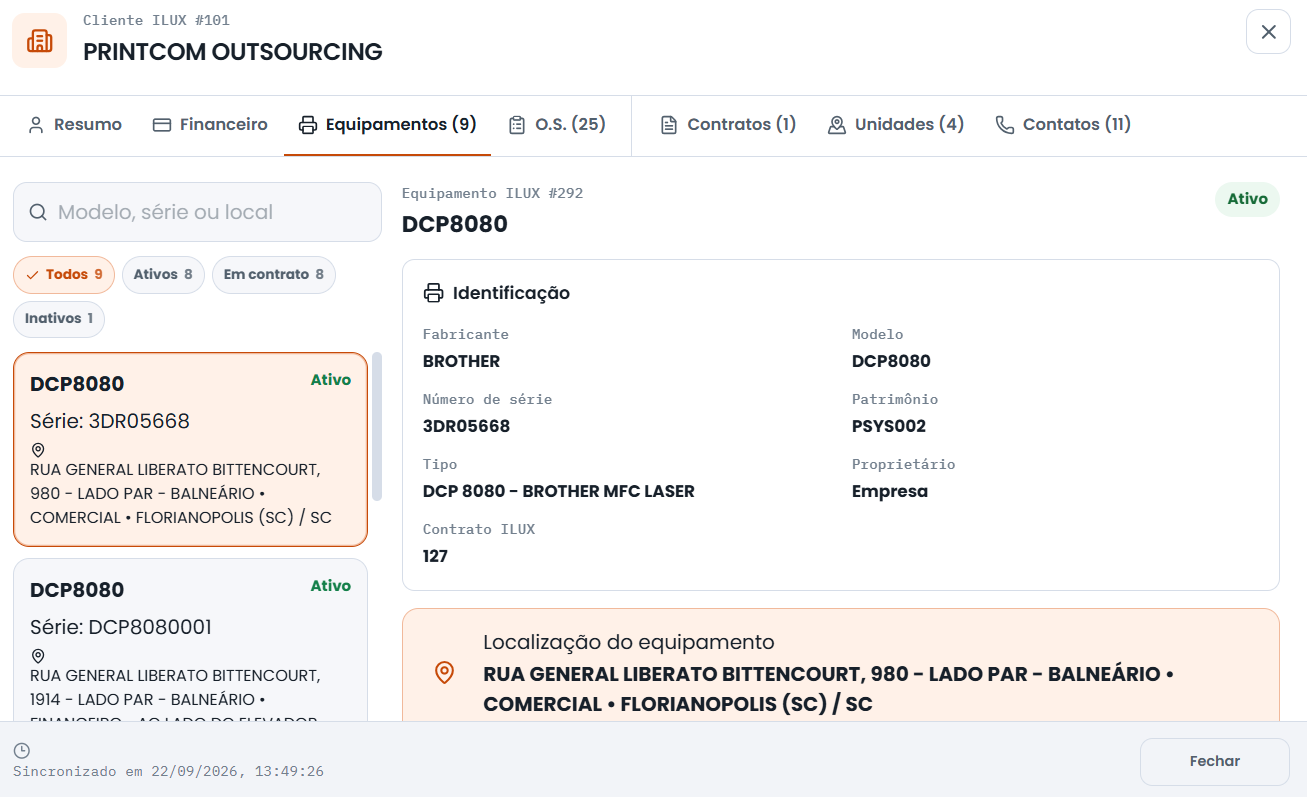Click the Equipamento ILUX #292 label

(492, 193)
